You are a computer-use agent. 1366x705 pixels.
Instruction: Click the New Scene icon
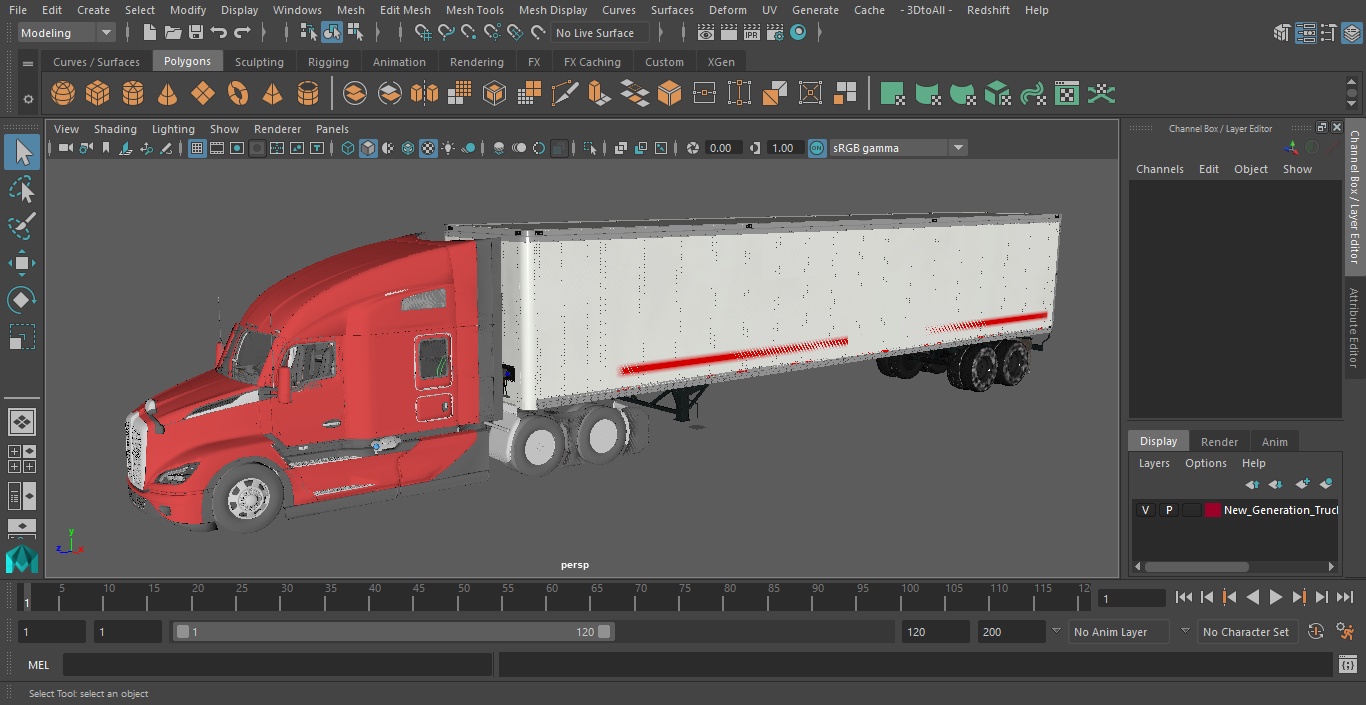[149, 33]
